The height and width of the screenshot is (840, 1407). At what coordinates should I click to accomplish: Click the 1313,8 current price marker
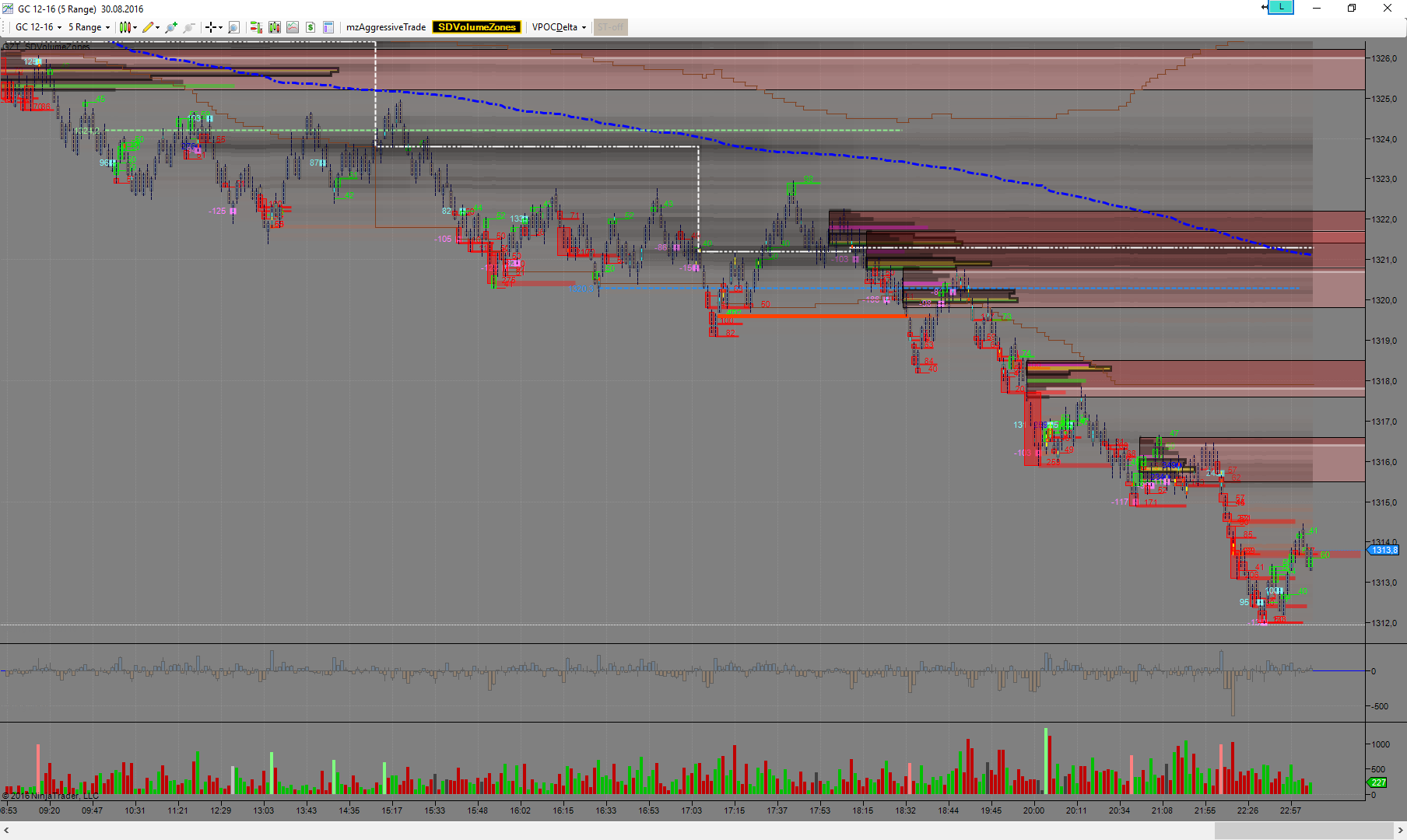tap(1384, 550)
